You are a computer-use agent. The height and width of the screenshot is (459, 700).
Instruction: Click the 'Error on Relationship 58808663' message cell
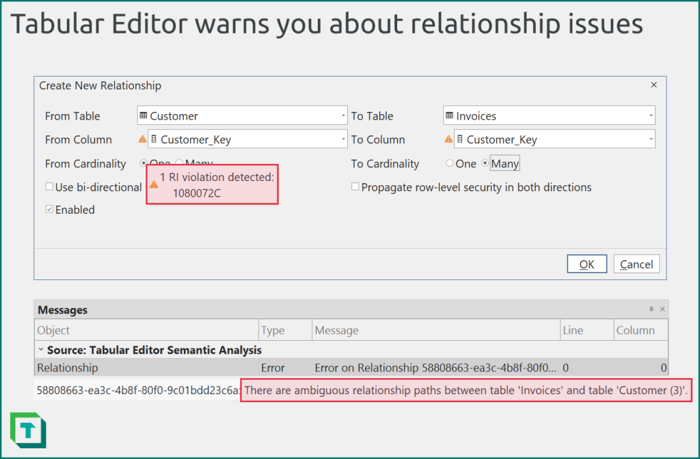435,368
